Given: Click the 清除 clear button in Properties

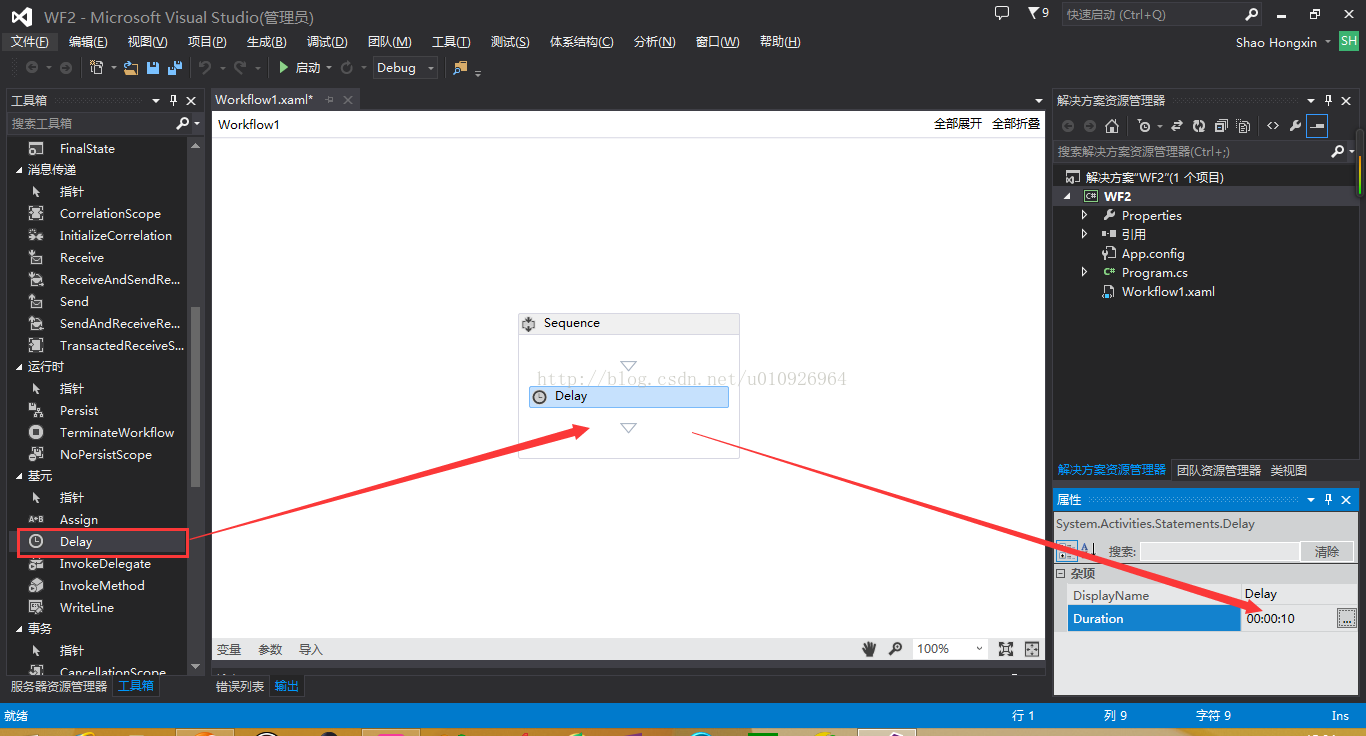Looking at the screenshot, I should point(1327,552).
